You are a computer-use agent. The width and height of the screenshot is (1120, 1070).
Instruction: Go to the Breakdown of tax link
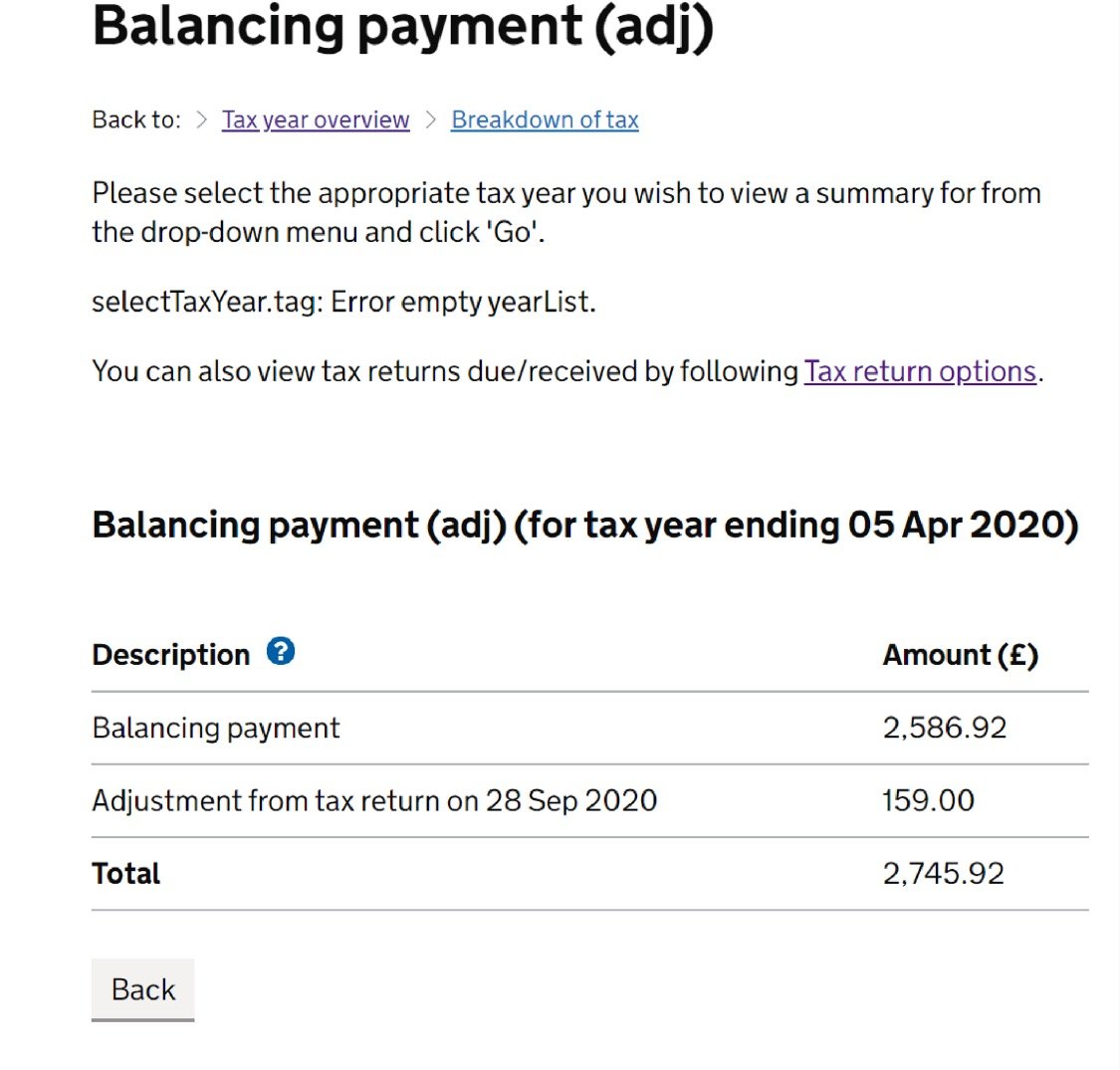pos(545,120)
